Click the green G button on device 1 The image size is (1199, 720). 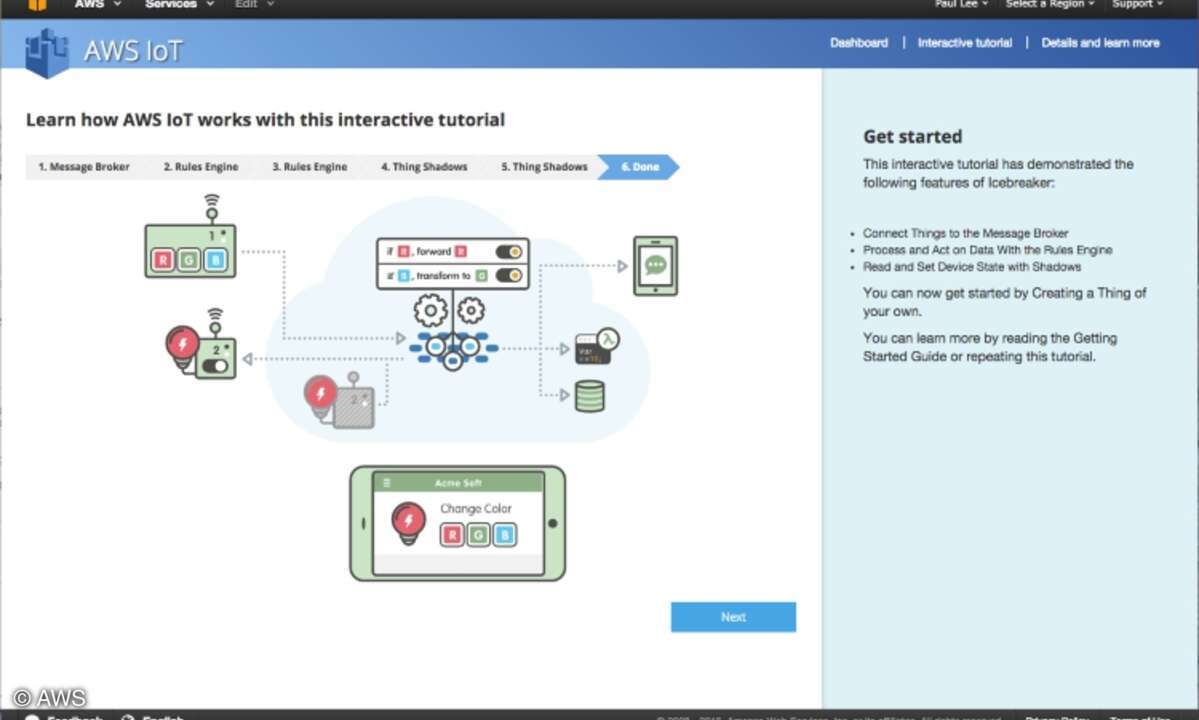click(x=189, y=260)
